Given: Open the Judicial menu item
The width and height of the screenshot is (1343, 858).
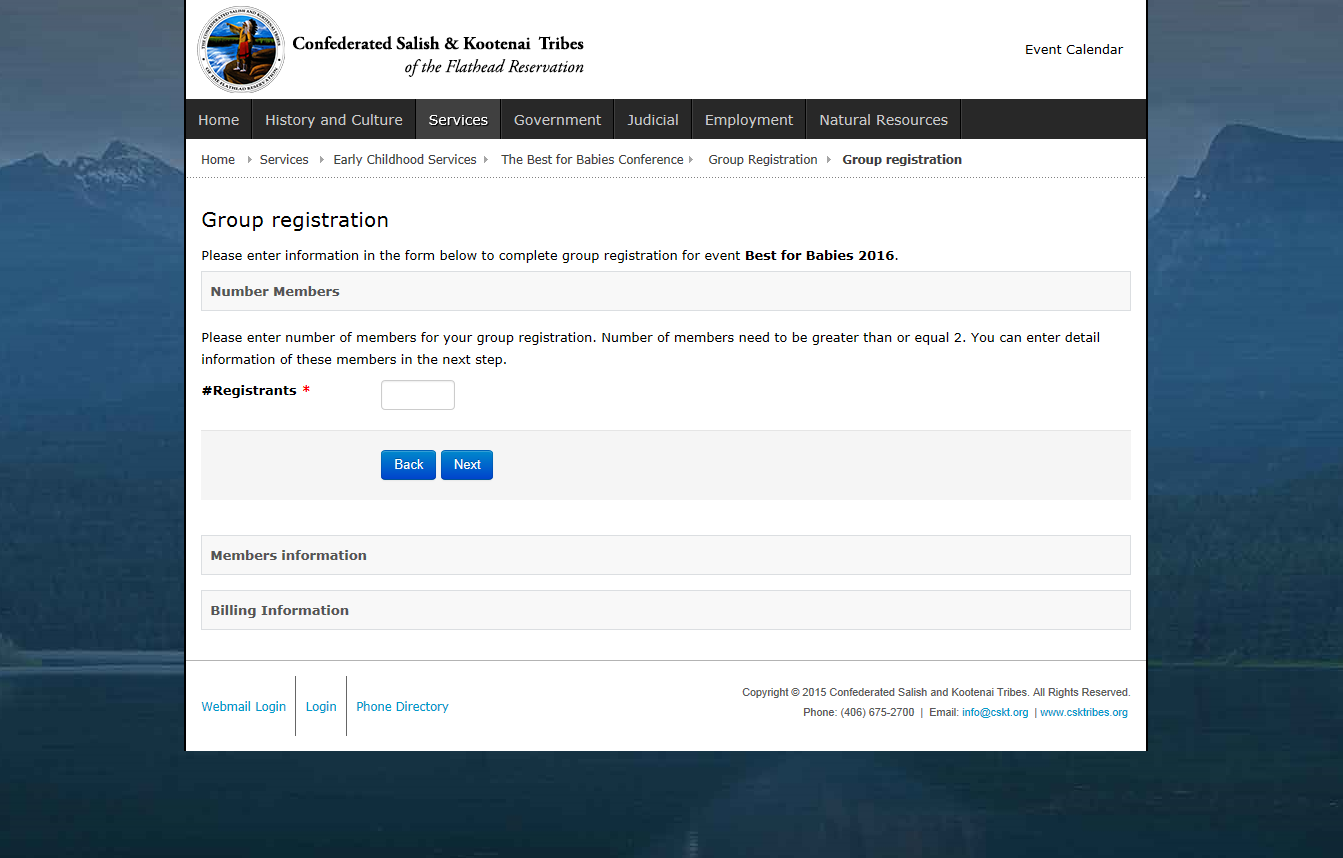Looking at the screenshot, I should pos(652,120).
